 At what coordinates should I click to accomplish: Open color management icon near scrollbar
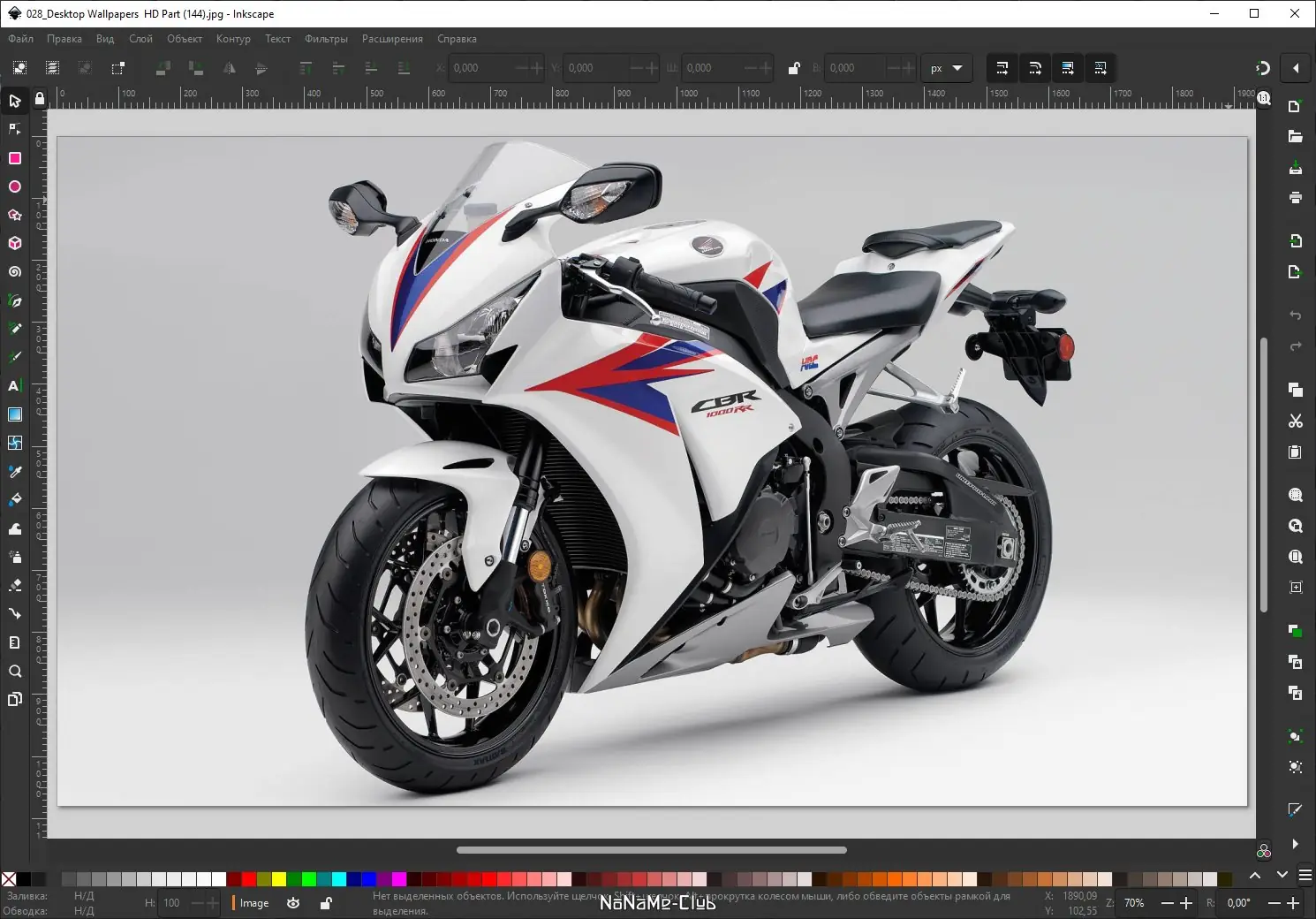pyautogui.click(x=1264, y=851)
